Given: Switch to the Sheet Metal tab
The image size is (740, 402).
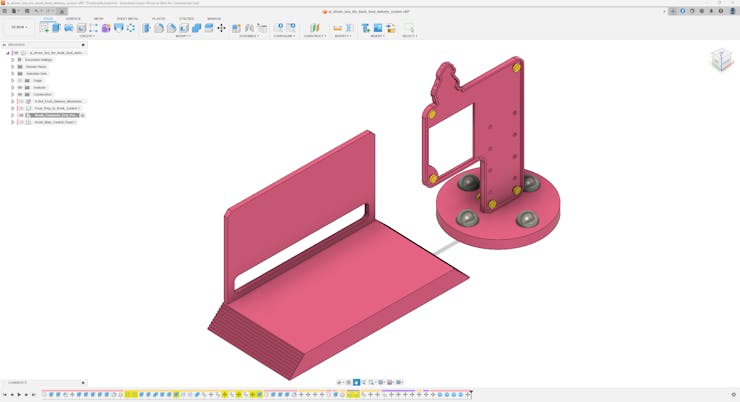Looking at the screenshot, I should 127,19.
